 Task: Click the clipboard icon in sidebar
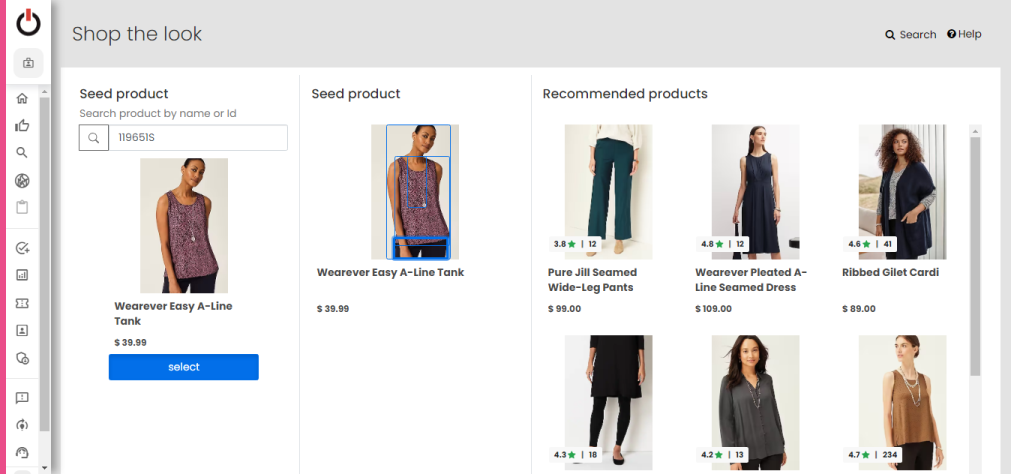click(x=22, y=208)
